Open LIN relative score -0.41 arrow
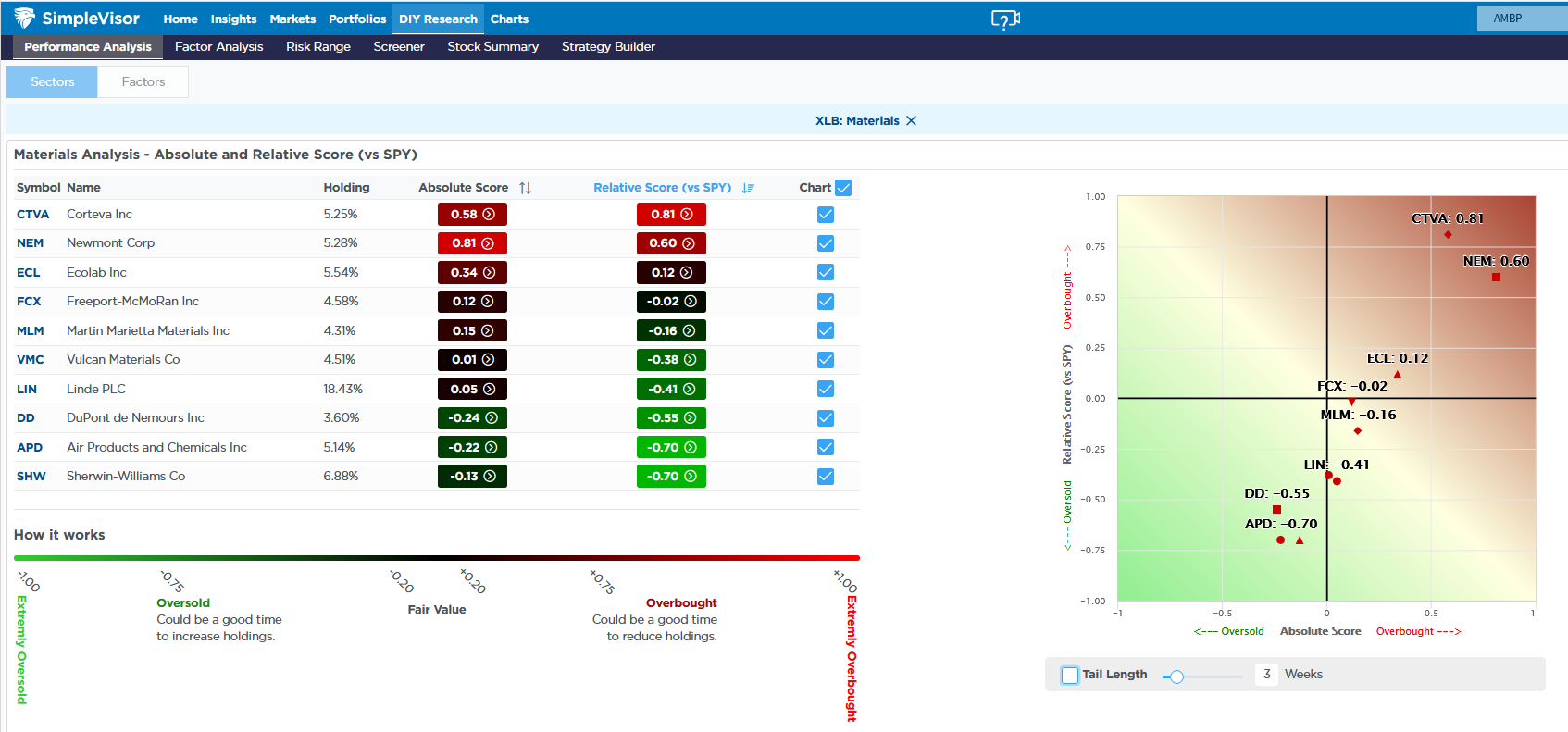The height and width of the screenshot is (732, 1568). pos(689,389)
